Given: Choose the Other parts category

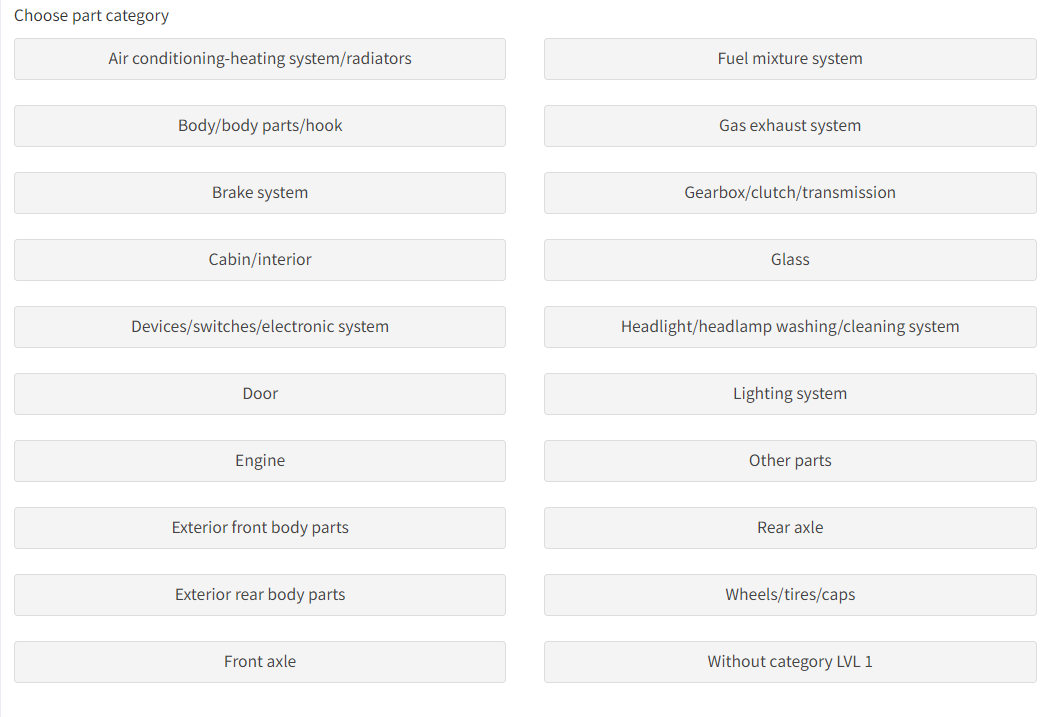Looking at the screenshot, I should [x=790, y=461].
